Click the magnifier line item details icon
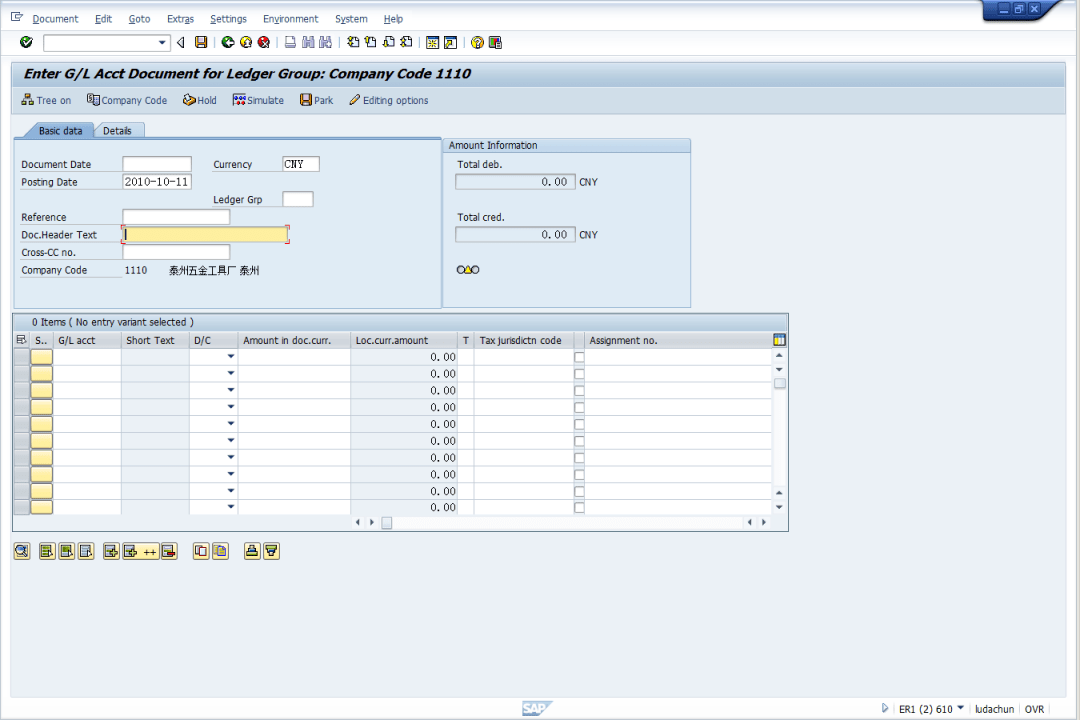This screenshot has width=1080, height=720. point(21,551)
